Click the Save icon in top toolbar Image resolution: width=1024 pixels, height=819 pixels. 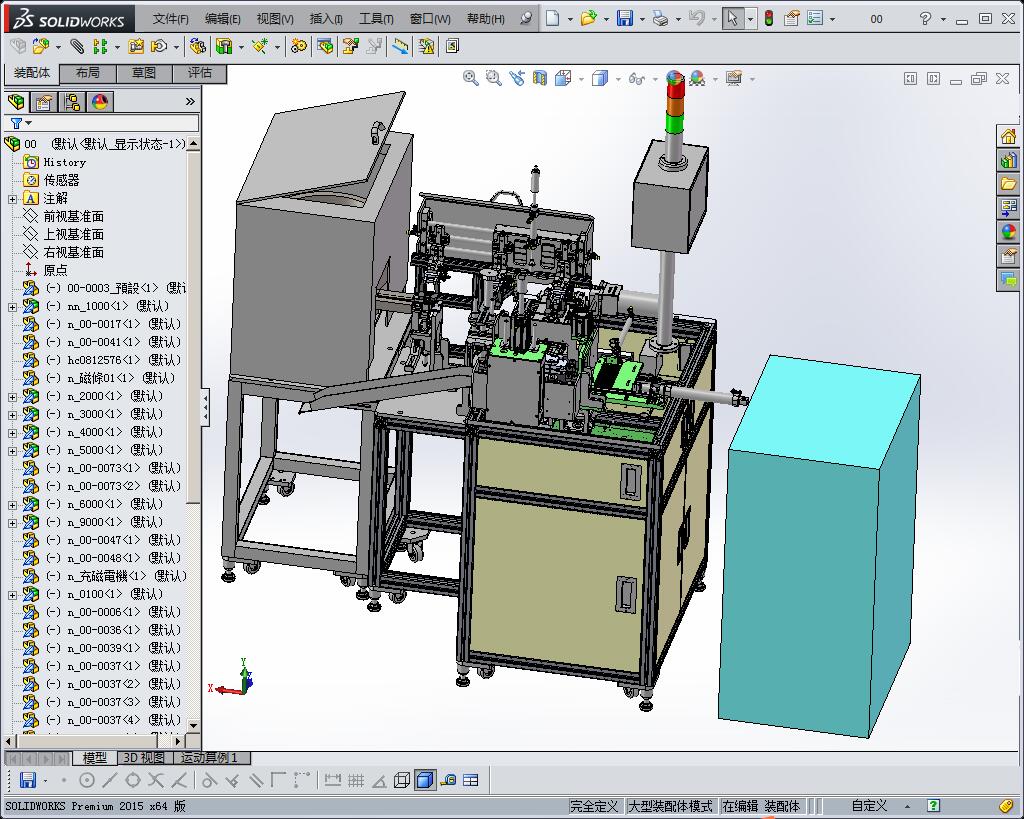click(x=625, y=18)
